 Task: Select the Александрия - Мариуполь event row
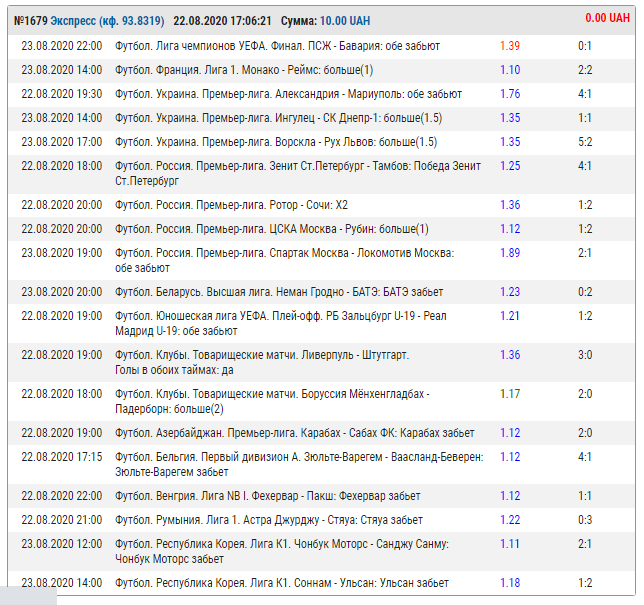tap(321, 94)
